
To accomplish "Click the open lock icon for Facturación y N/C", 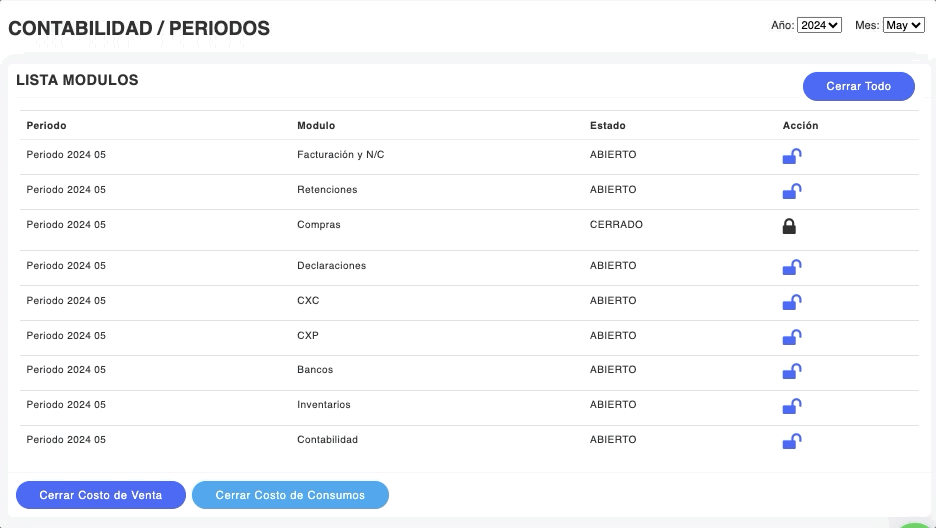I will point(791,156).
